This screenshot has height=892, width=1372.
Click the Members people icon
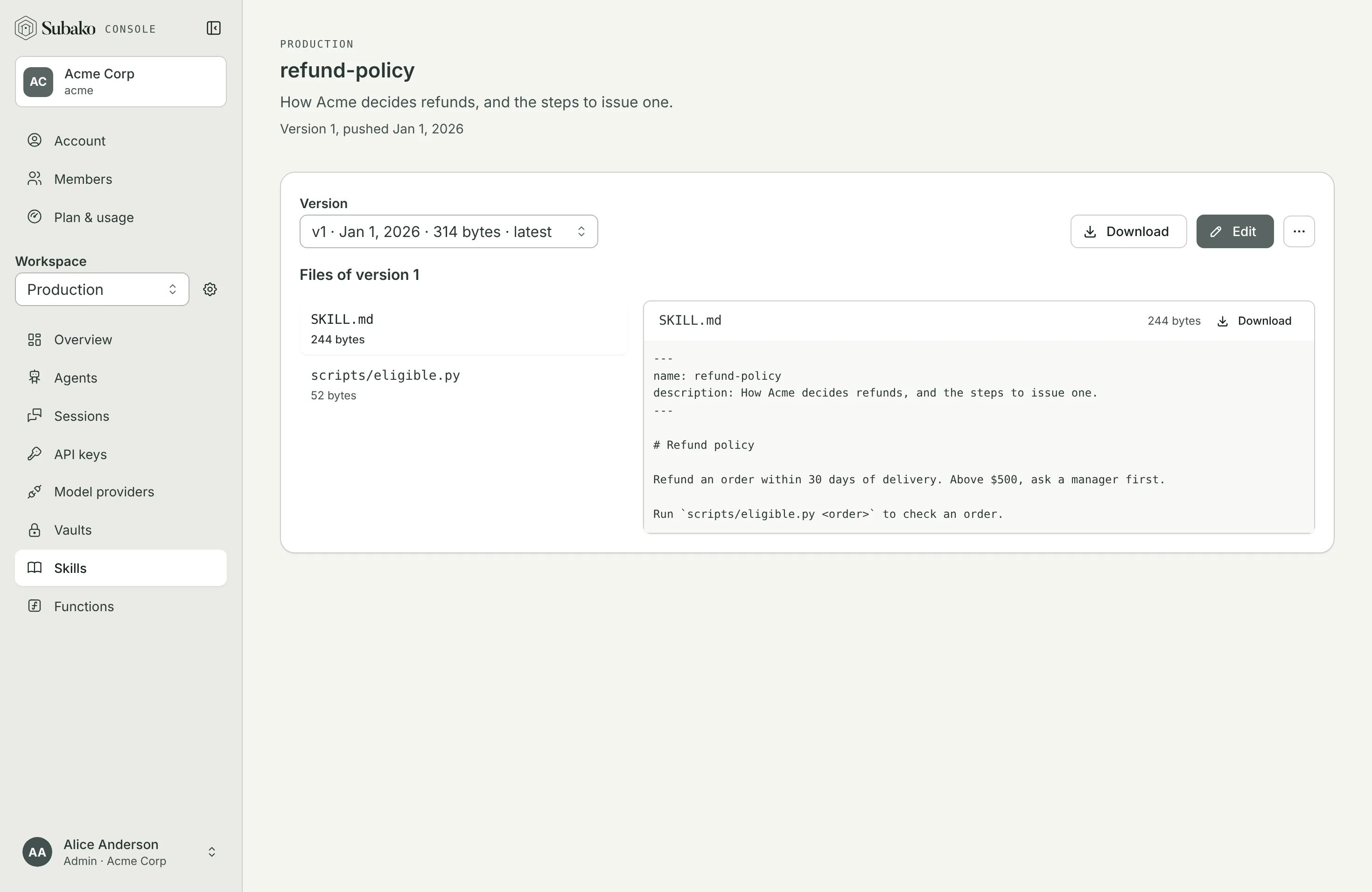pyautogui.click(x=35, y=179)
